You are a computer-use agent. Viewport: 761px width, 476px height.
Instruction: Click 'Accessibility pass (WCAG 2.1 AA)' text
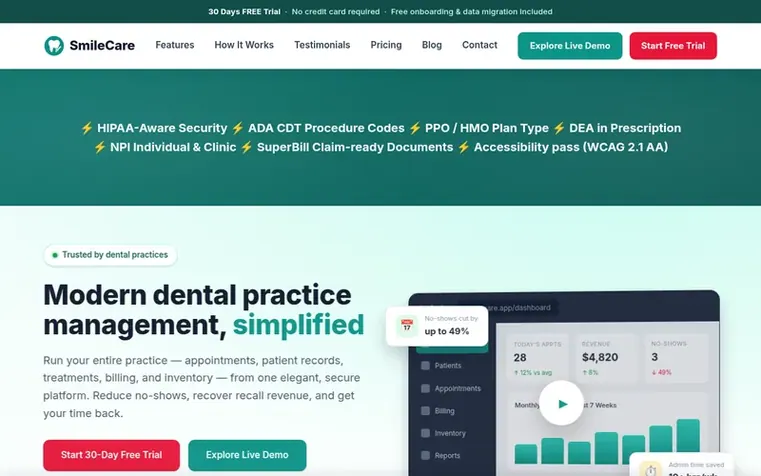tap(571, 147)
